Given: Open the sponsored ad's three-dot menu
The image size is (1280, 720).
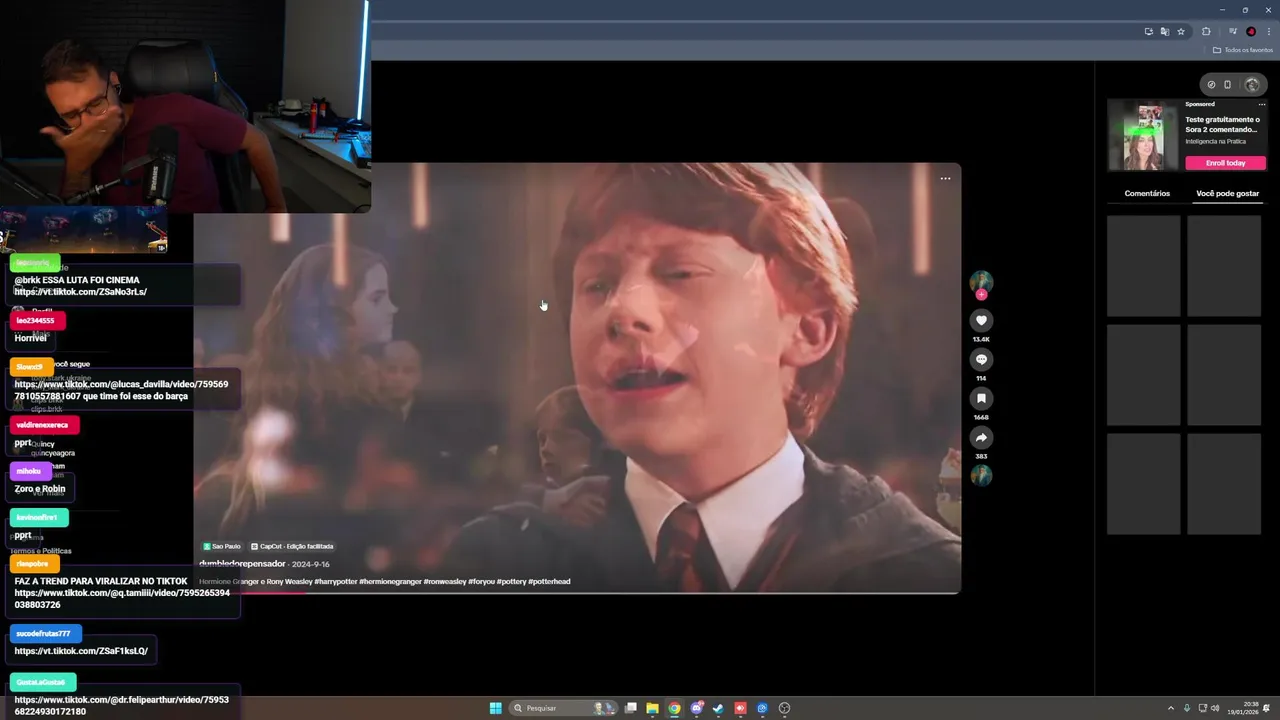Looking at the screenshot, I should pos(1261,104).
